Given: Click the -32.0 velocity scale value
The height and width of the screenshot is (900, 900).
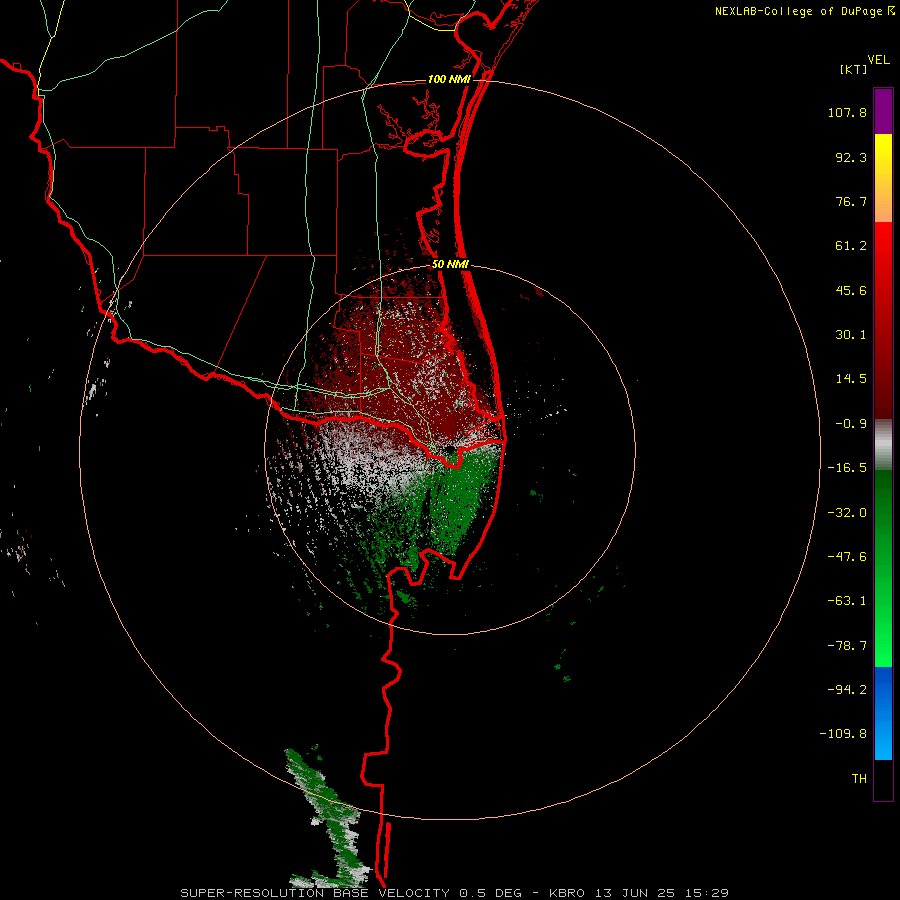Looking at the screenshot, I should 847,513.
